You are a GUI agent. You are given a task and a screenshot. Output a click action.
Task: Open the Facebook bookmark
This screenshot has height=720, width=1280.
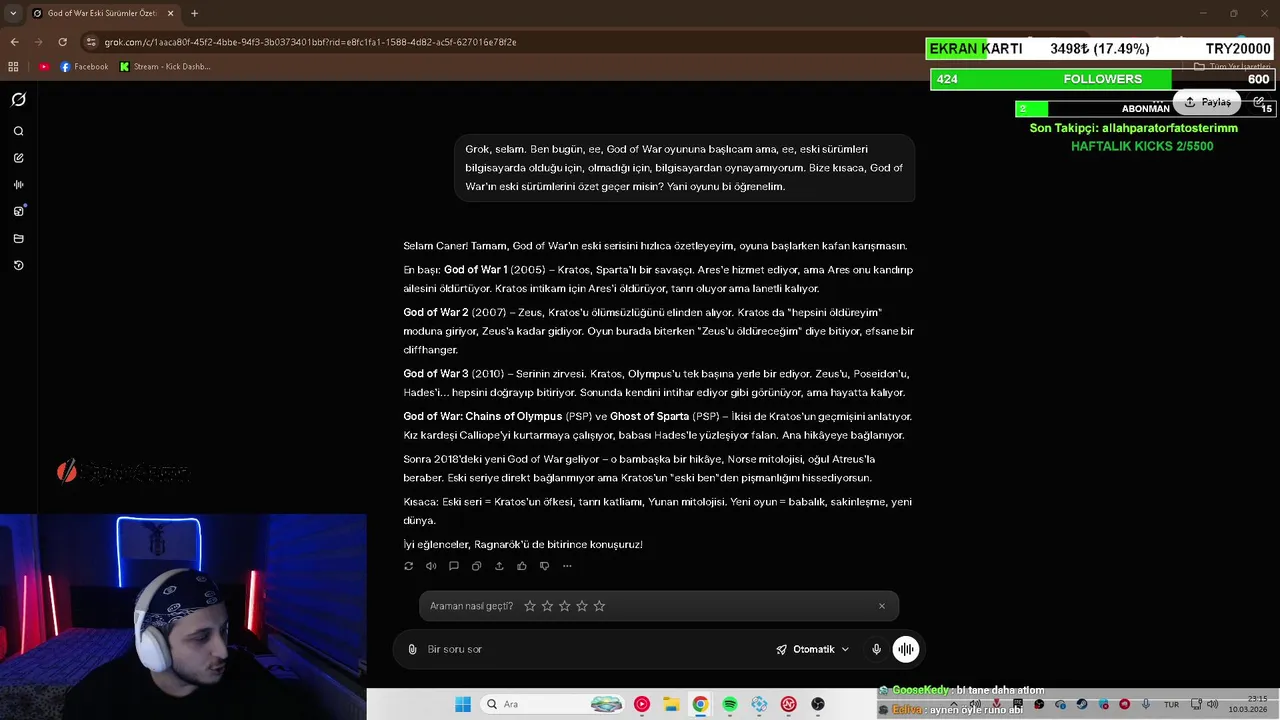point(84,67)
